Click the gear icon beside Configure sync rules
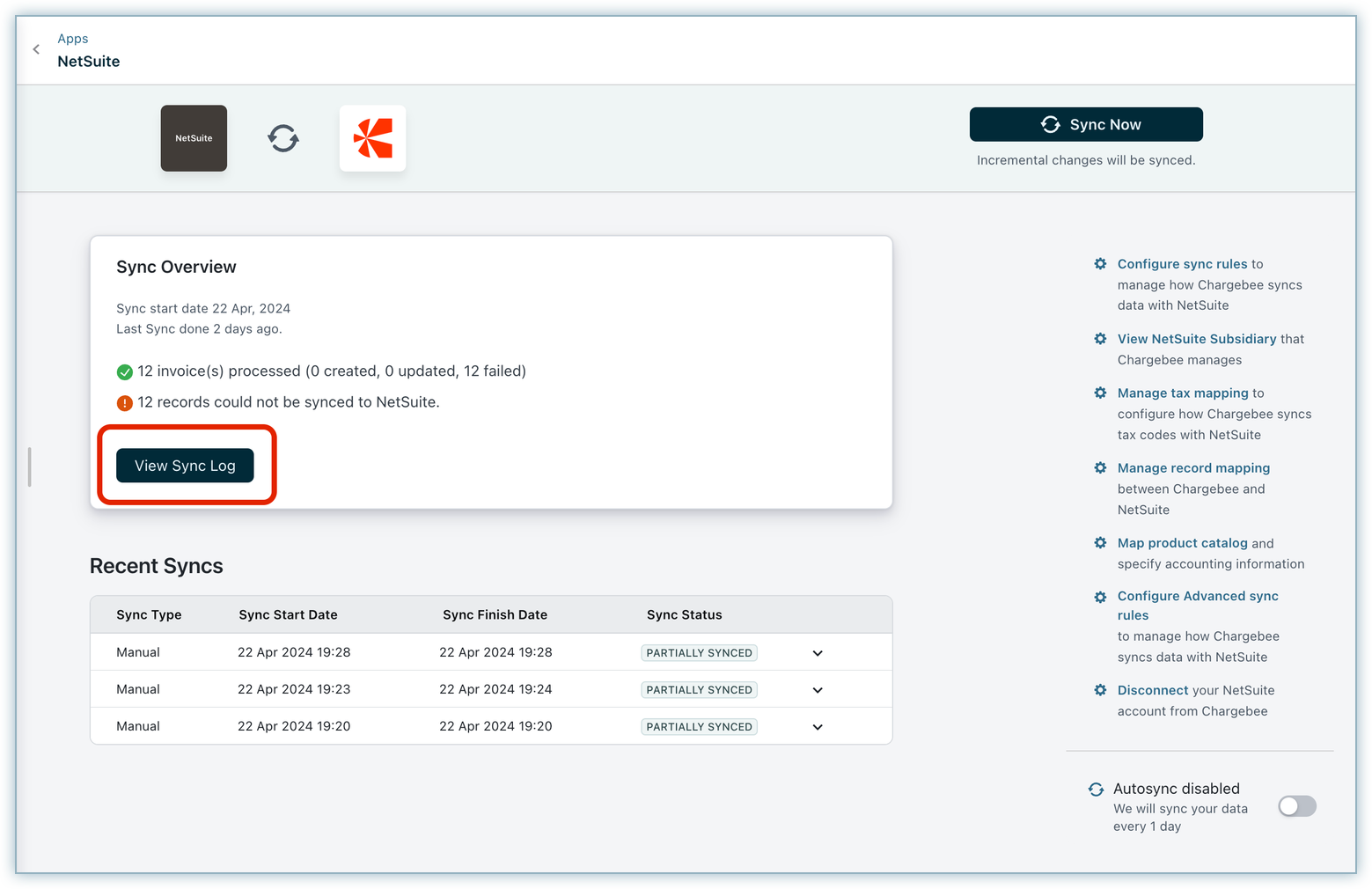1372x889 pixels. [x=1100, y=264]
